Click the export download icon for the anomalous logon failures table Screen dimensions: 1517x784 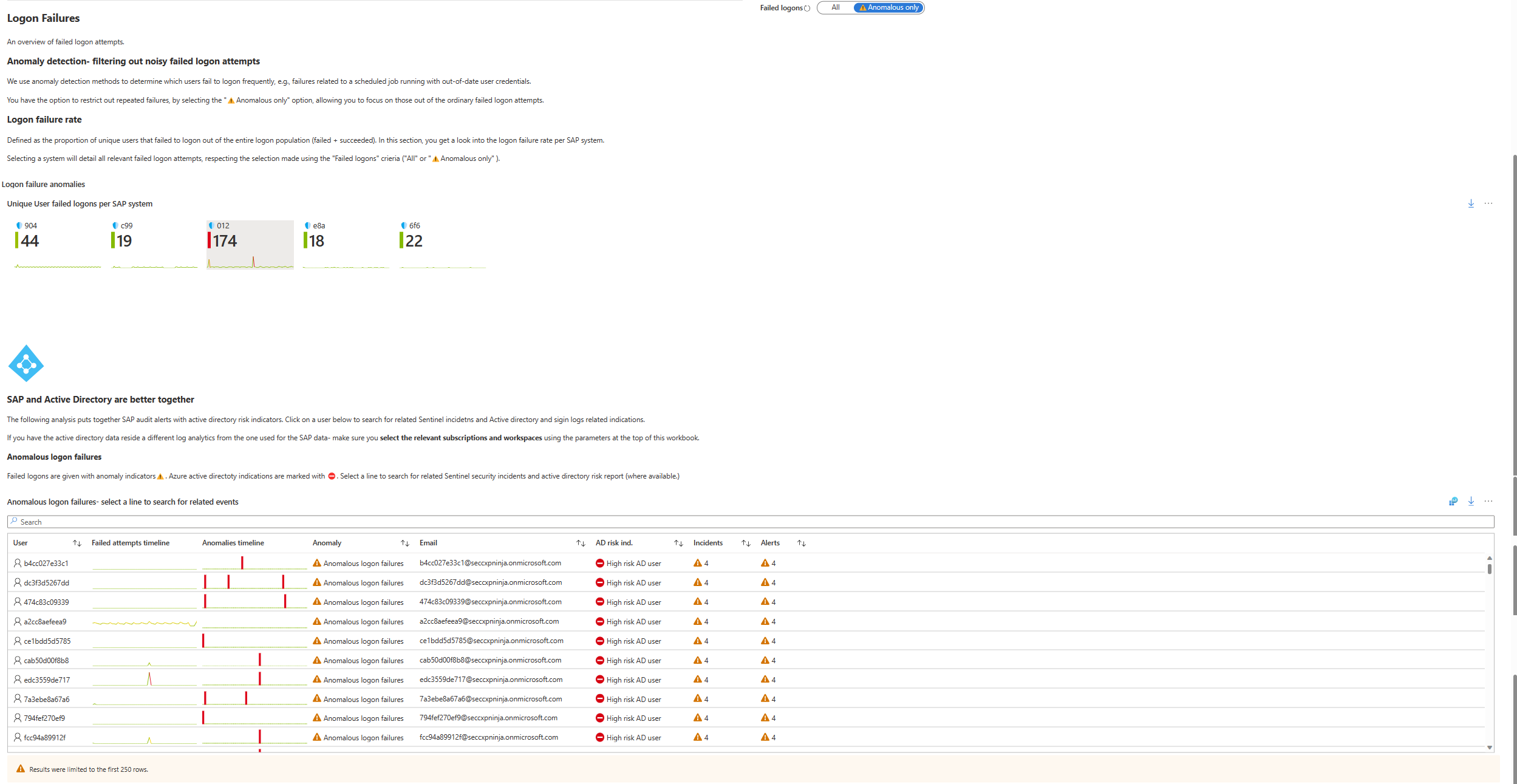pyautogui.click(x=1471, y=502)
